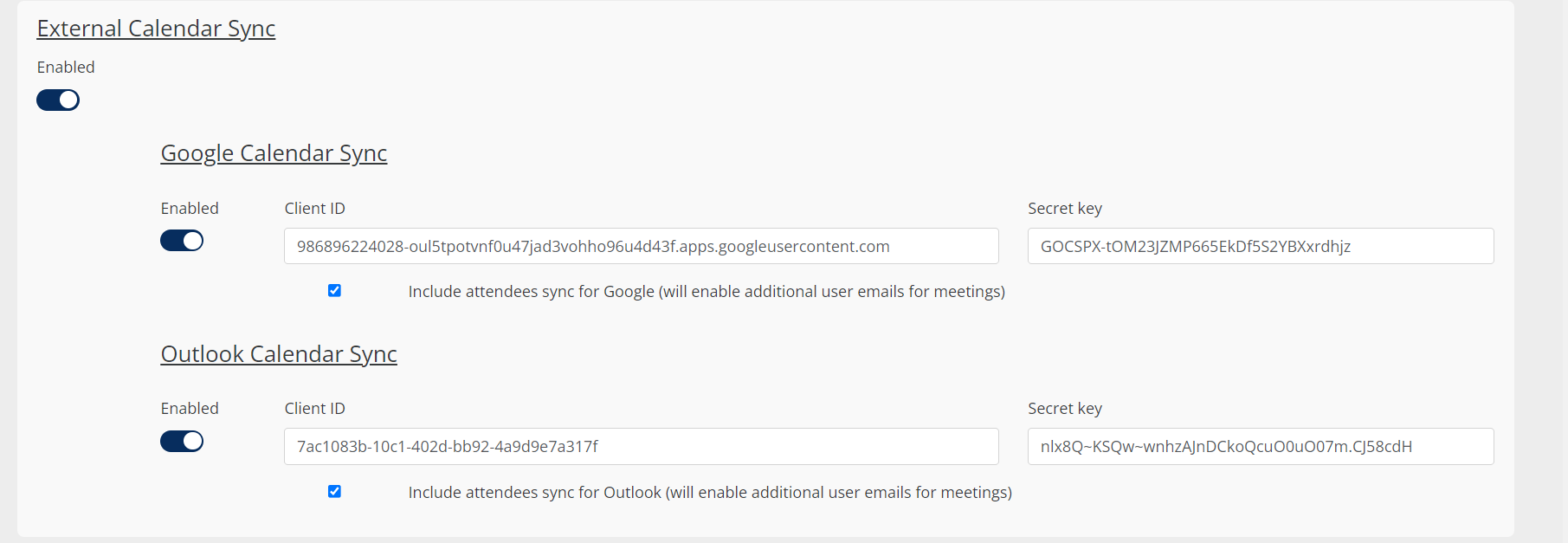Image resolution: width=1568 pixels, height=543 pixels.
Task: Click the Include attendees sync for Outlook label
Action: coord(709,493)
